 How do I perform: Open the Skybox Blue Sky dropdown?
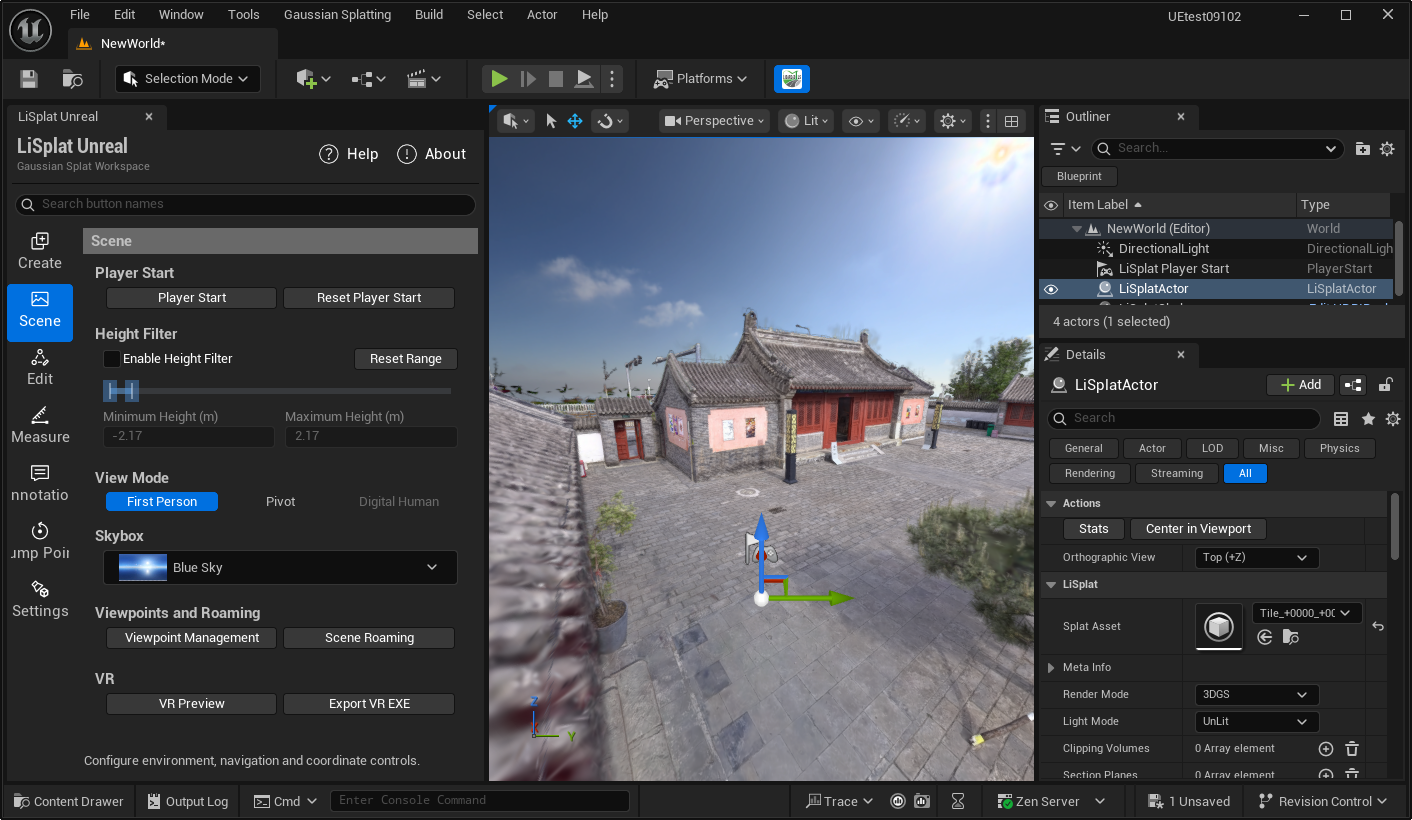click(281, 568)
